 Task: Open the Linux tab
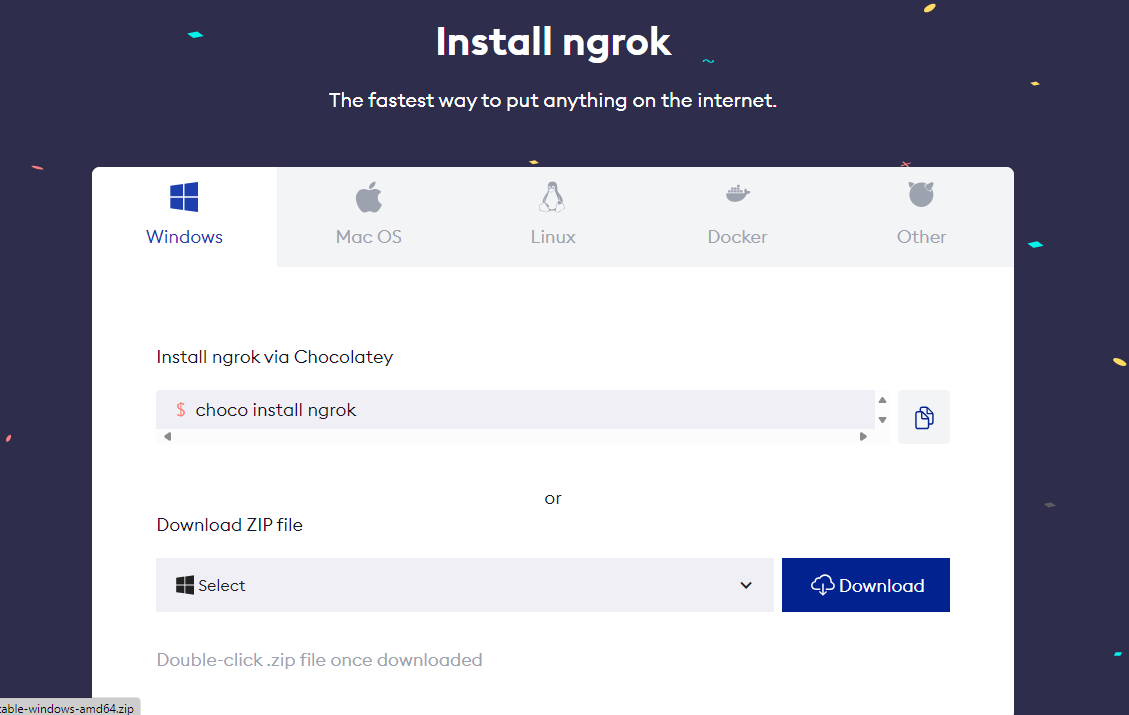click(x=553, y=217)
